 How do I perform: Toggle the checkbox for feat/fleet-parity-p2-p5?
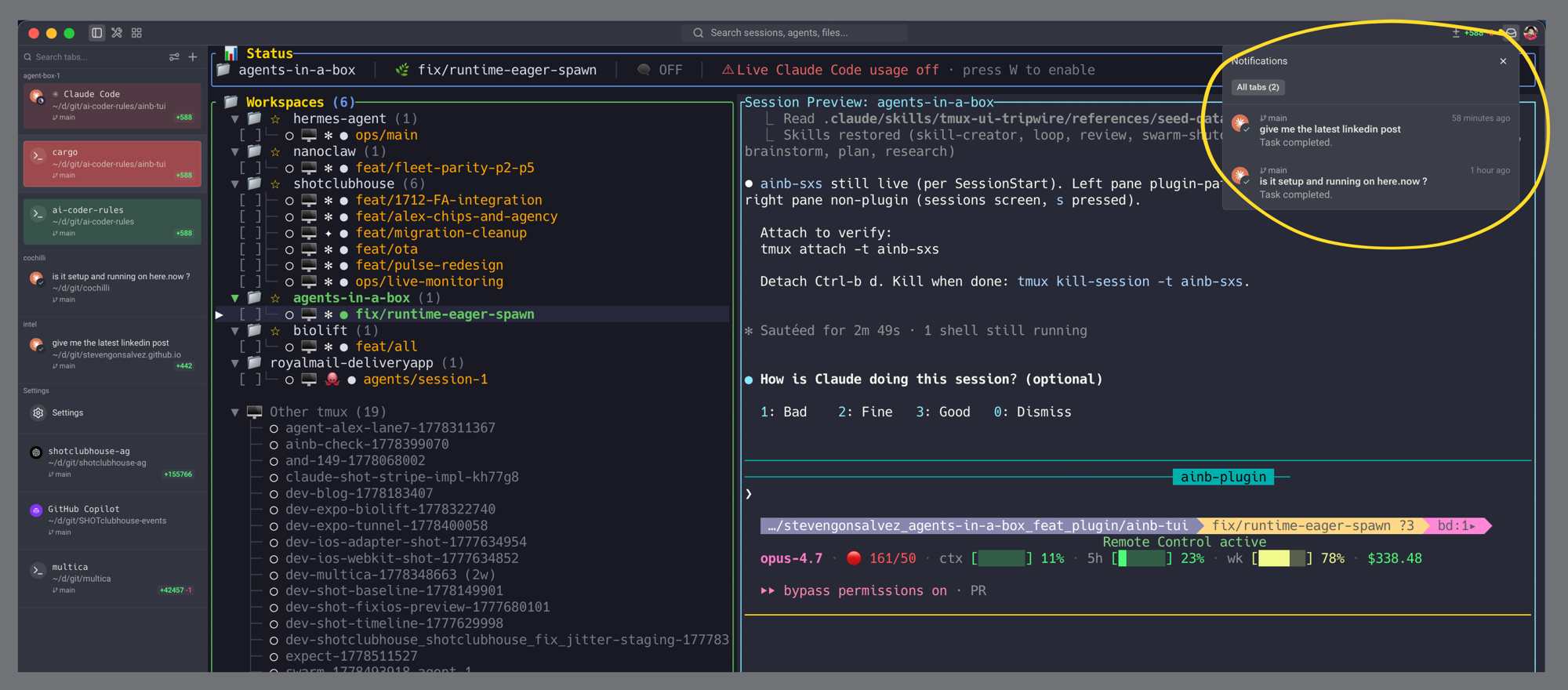click(x=250, y=168)
